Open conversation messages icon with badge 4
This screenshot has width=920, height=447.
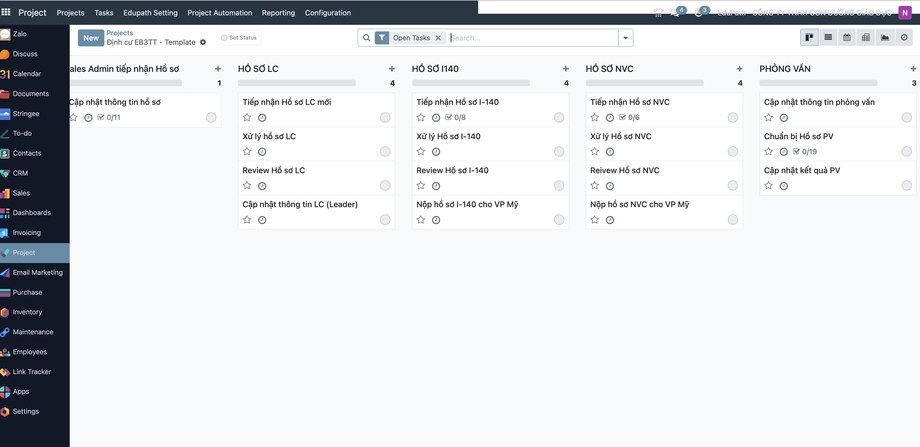pyautogui.click(x=677, y=12)
